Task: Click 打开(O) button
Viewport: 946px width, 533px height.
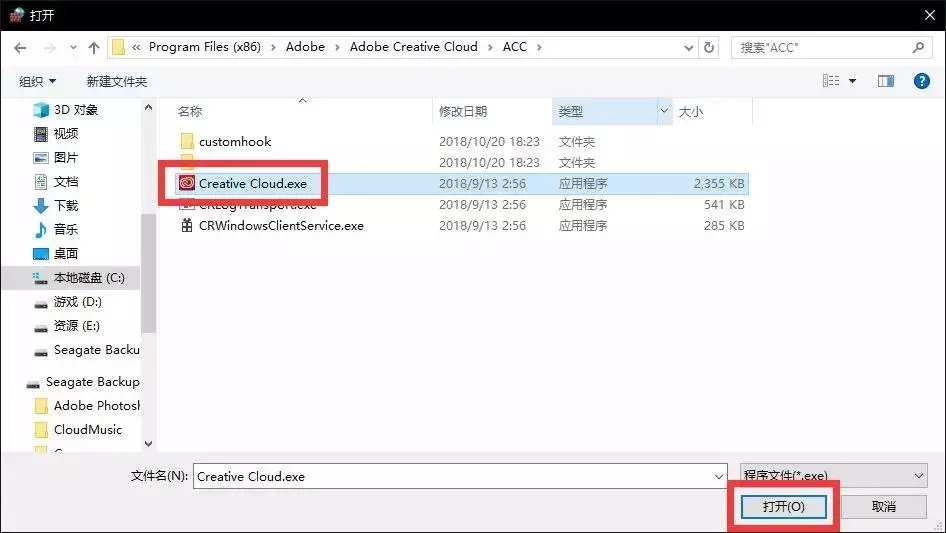Action: coord(783,506)
